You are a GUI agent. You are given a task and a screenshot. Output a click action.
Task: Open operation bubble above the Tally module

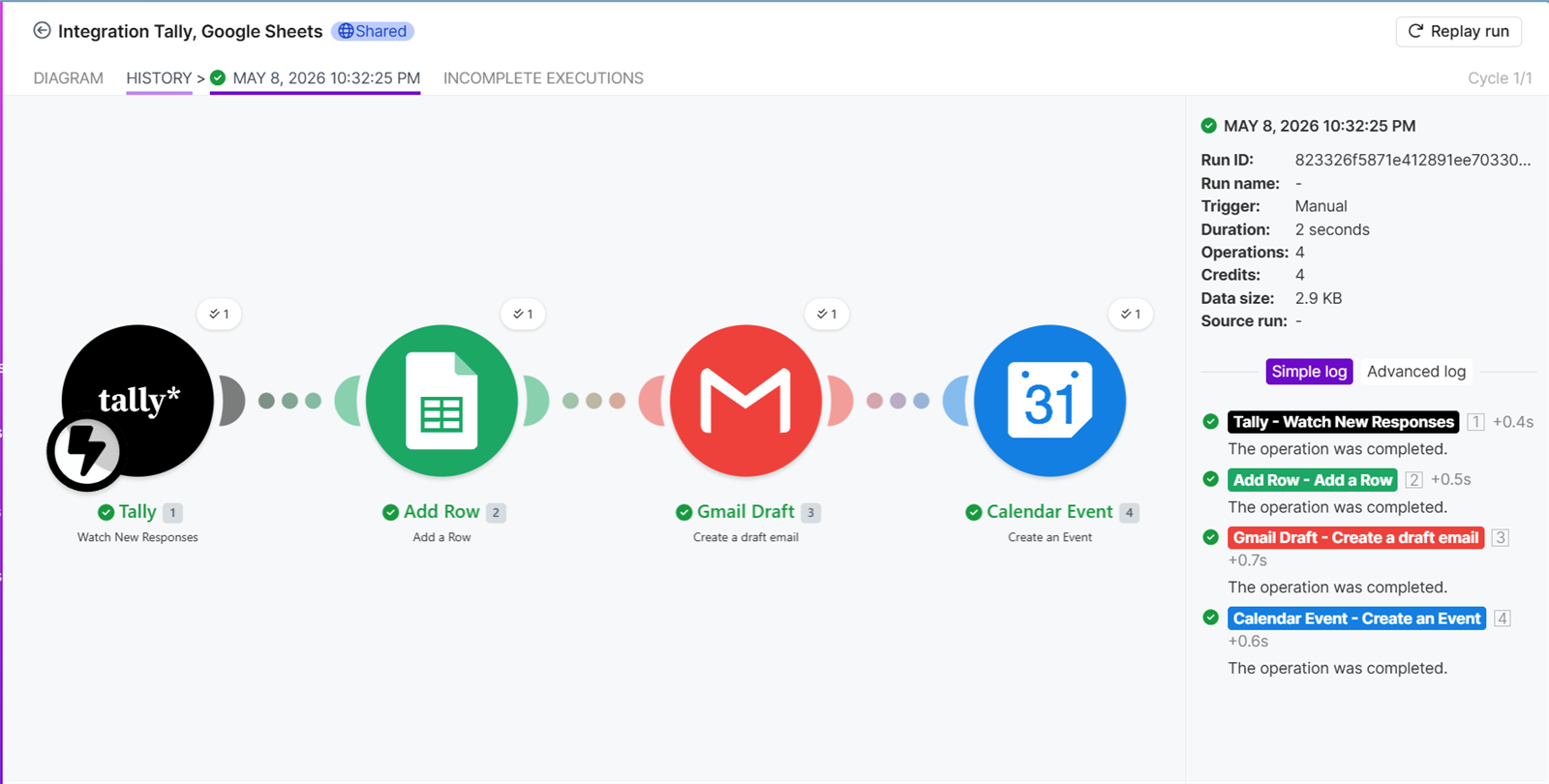[220, 314]
